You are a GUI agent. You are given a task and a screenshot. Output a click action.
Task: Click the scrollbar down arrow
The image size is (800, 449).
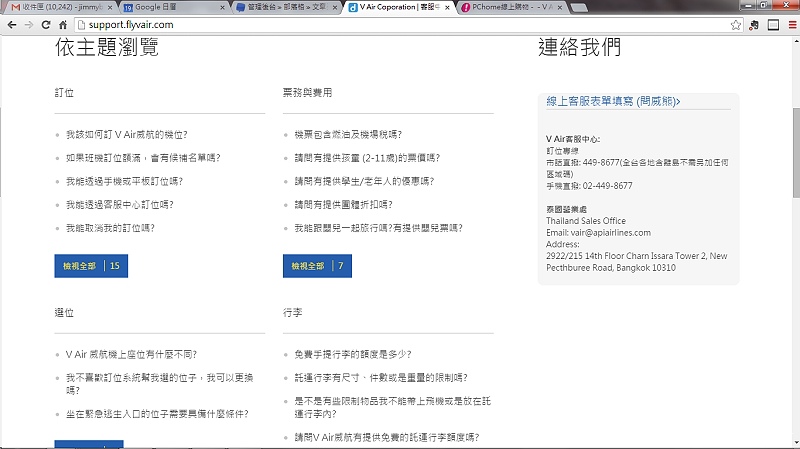click(x=796, y=443)
